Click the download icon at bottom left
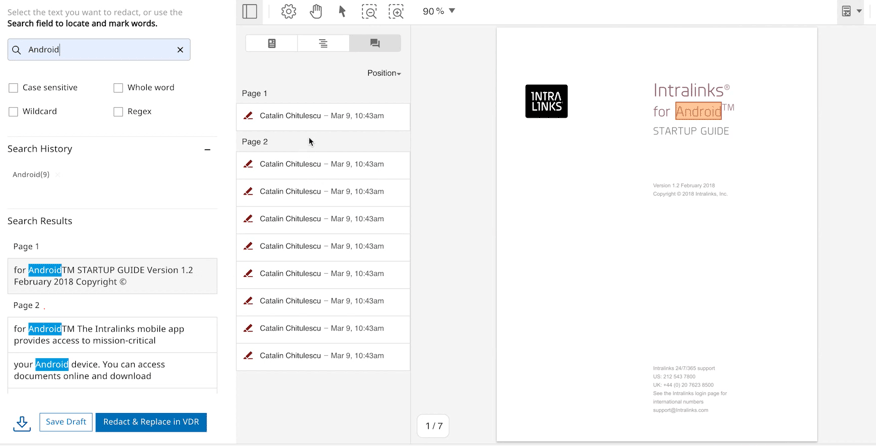 coord(22,423)
